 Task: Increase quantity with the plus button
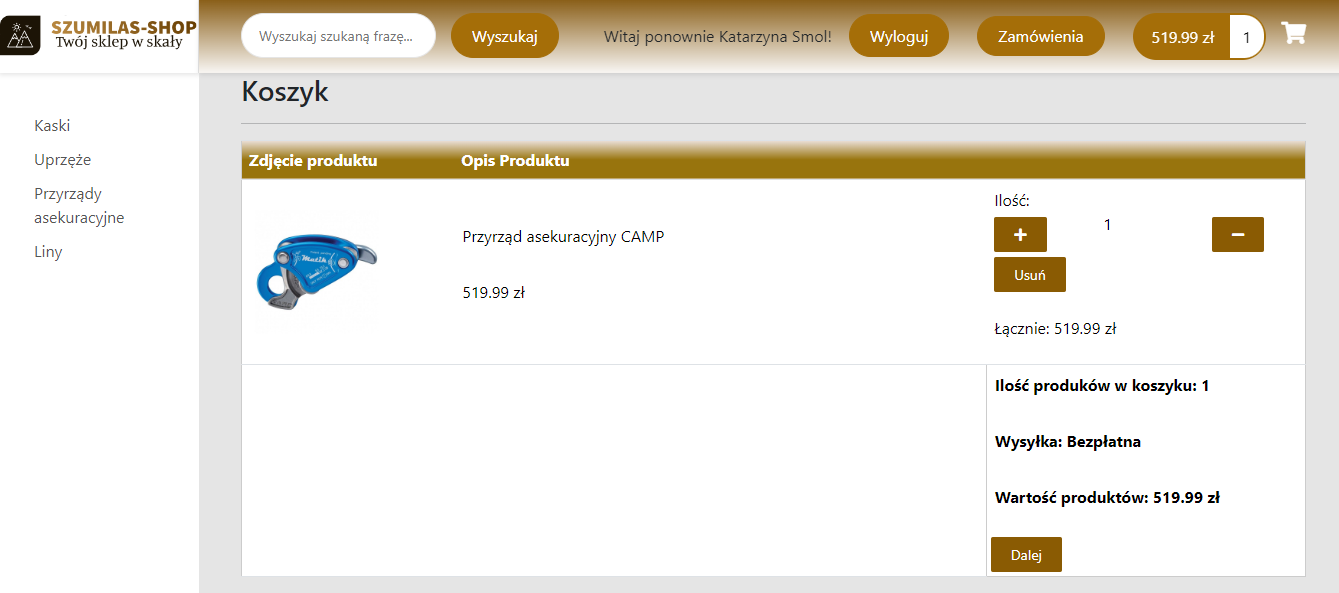(x=1020, y=235)
